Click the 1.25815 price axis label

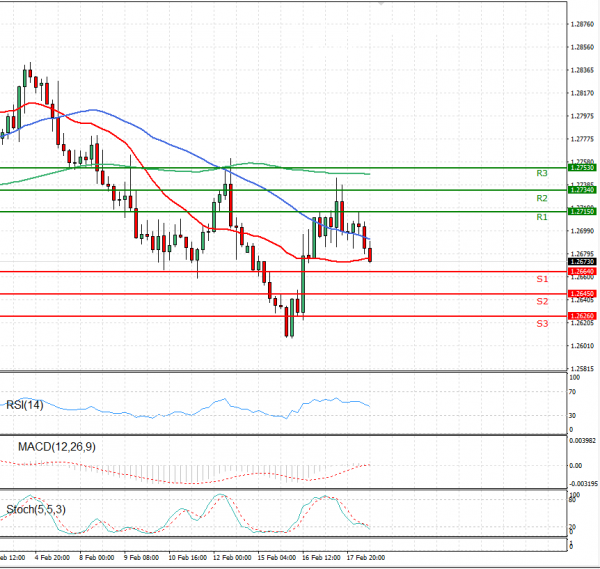click(x=582, y=368)
